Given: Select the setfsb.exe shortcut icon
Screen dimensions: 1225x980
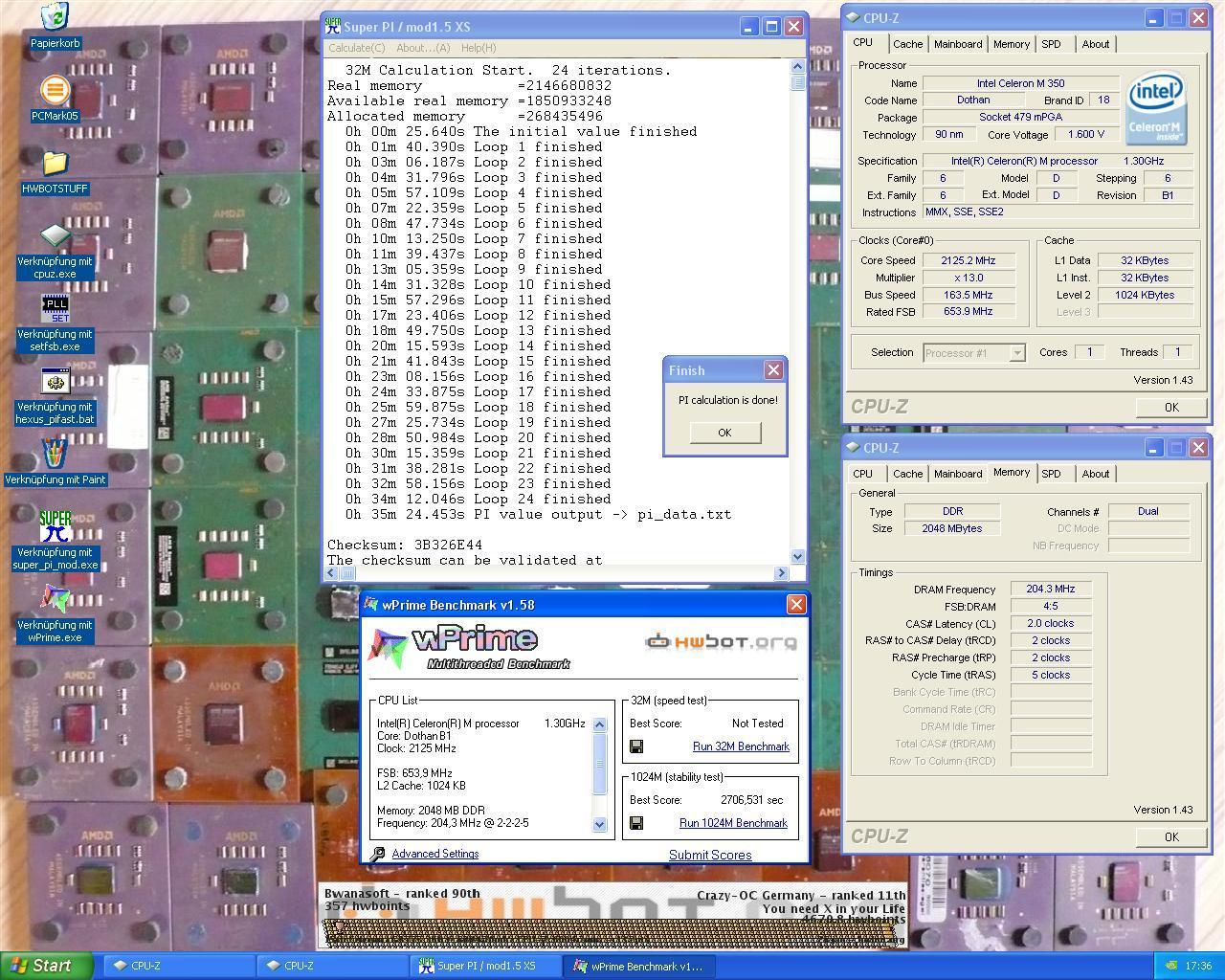Looking at the screenshot, I should (55, 309).
